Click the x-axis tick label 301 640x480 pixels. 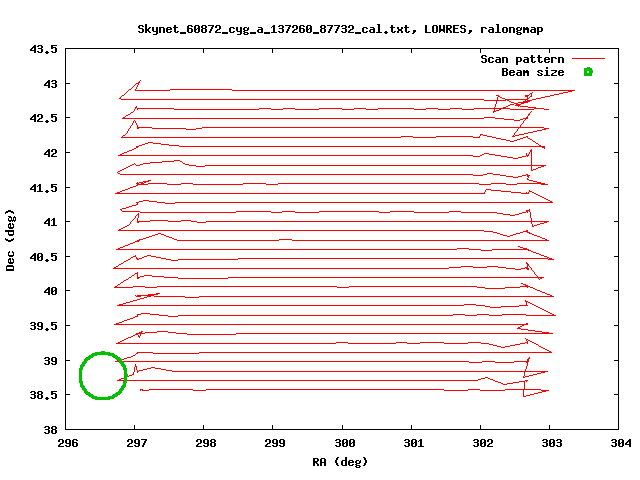pyautogui.click(x=414, y=443)
